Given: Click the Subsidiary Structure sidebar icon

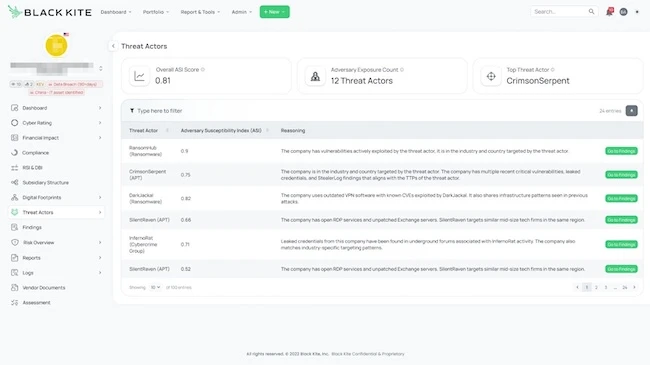Looking at the screenshot, I should [15, 182].
